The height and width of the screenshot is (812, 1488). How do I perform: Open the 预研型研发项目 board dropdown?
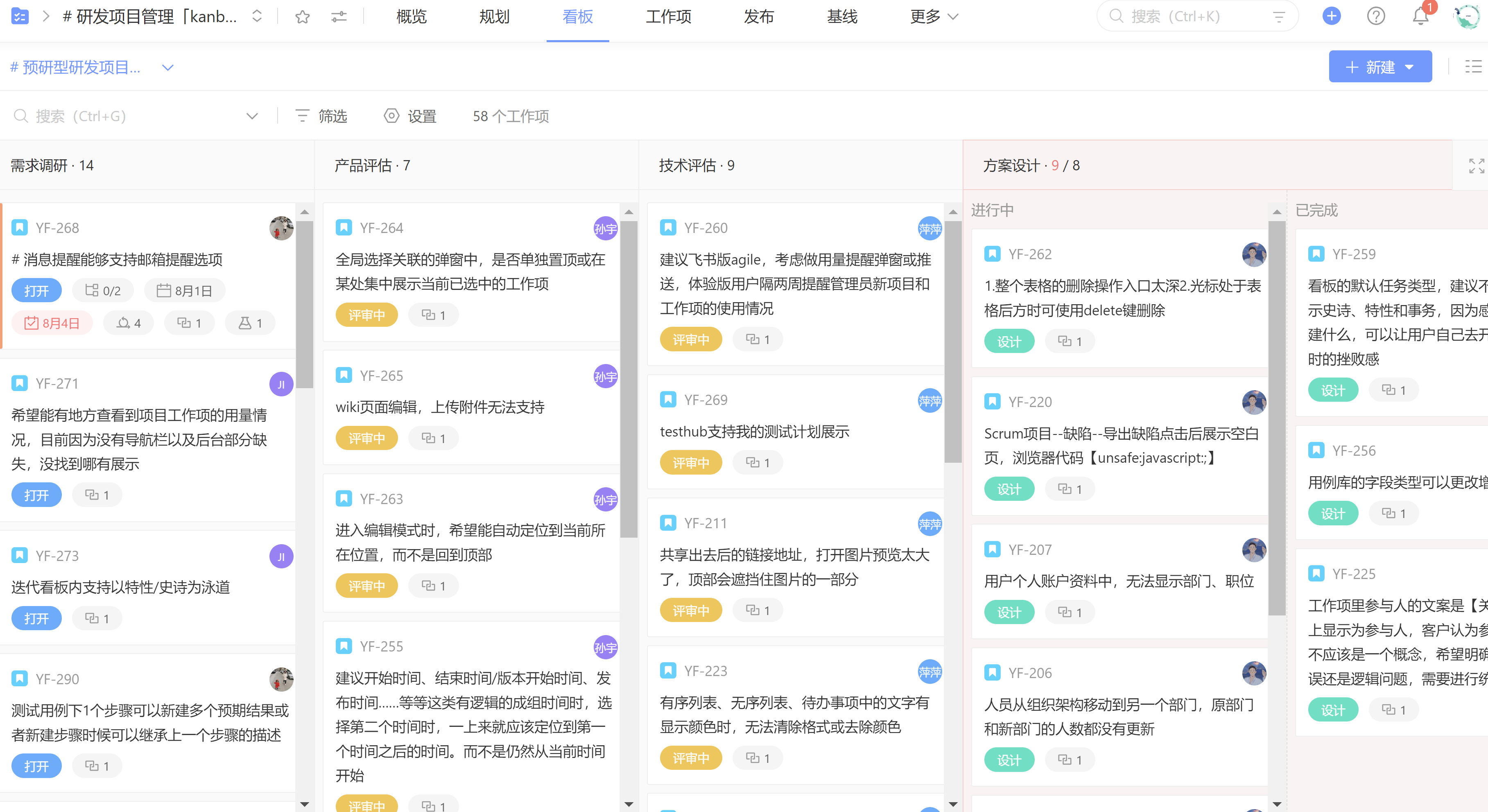point(167,68)
